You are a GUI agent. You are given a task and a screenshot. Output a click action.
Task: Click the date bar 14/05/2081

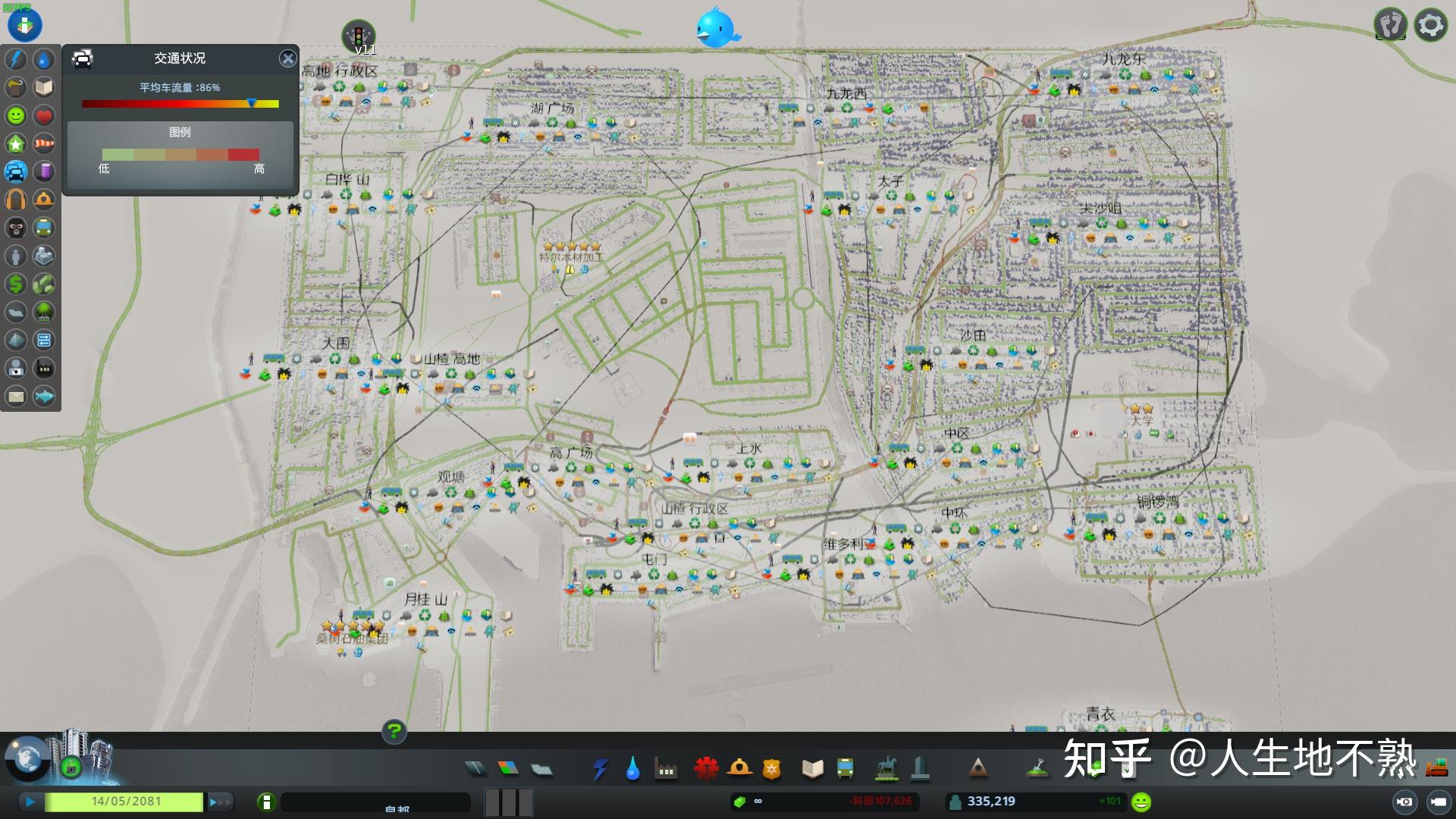point(124,801)
